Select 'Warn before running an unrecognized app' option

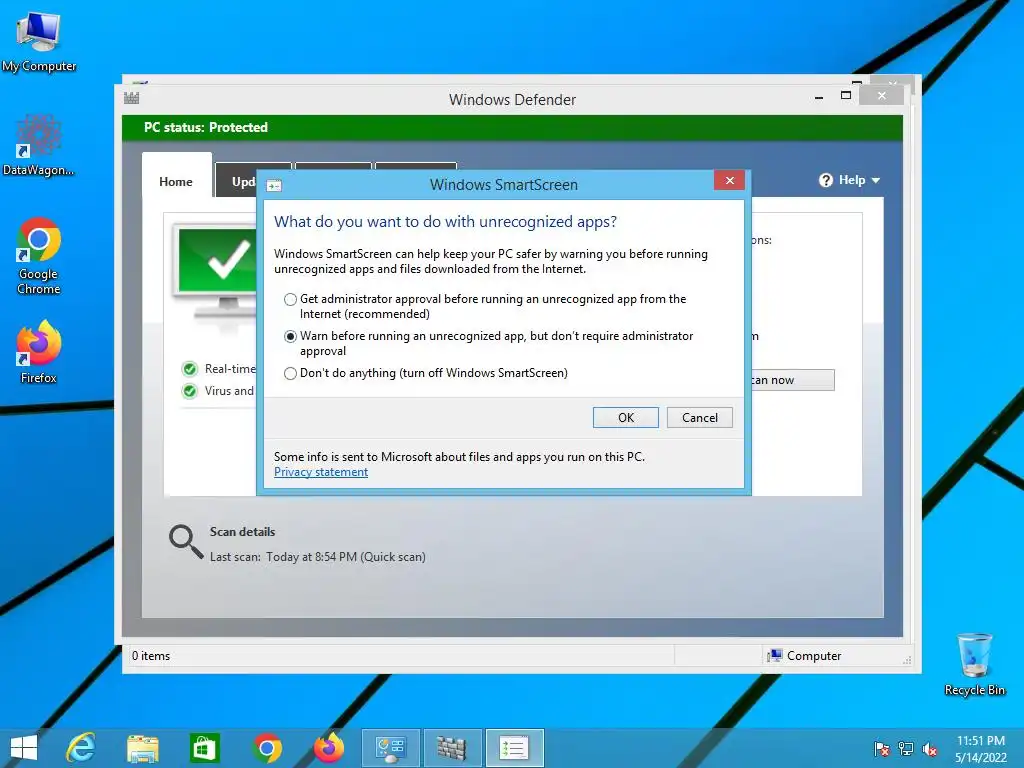(x=291, y=336)
